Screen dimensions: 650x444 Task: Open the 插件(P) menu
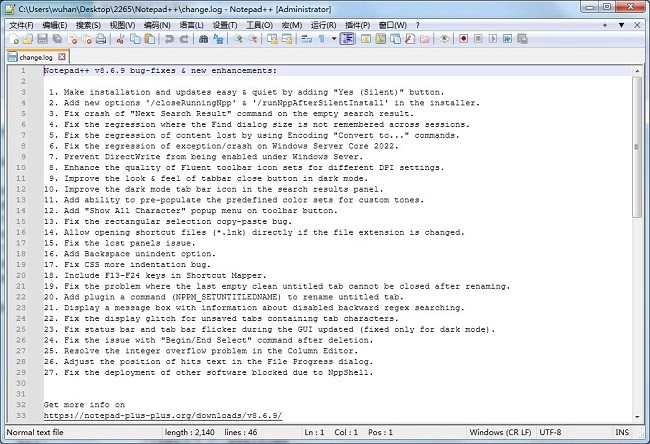point(358,25)
